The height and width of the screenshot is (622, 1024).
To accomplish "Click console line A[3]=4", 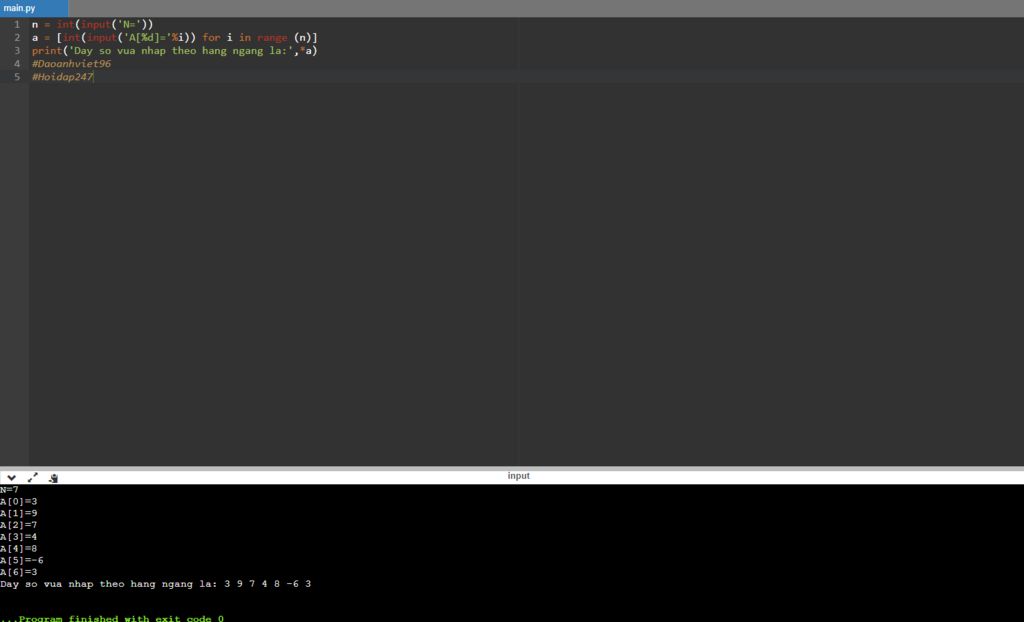I will pyautogui.click(x=18, y=537).
